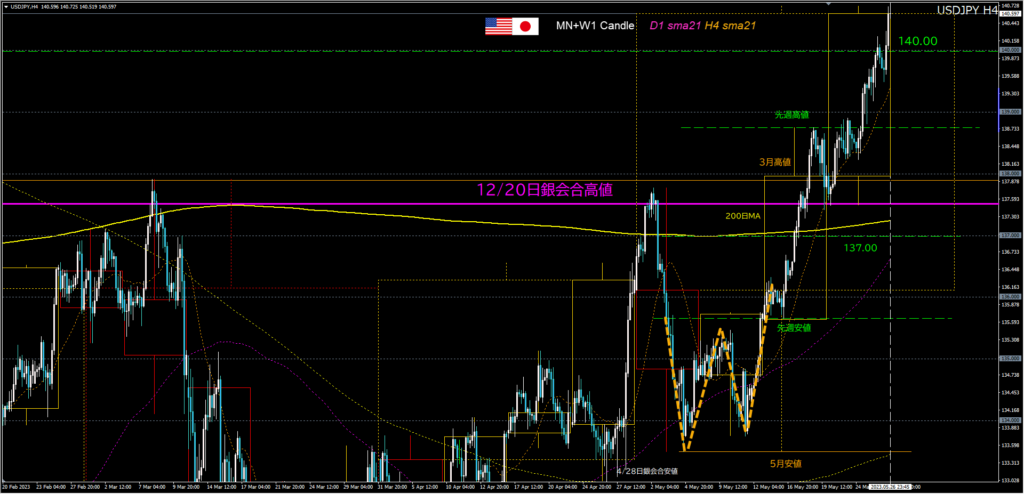Viewport: 1024px width, 494px height.
Task: Click the 3月高値 orange label
Action: 774,161
